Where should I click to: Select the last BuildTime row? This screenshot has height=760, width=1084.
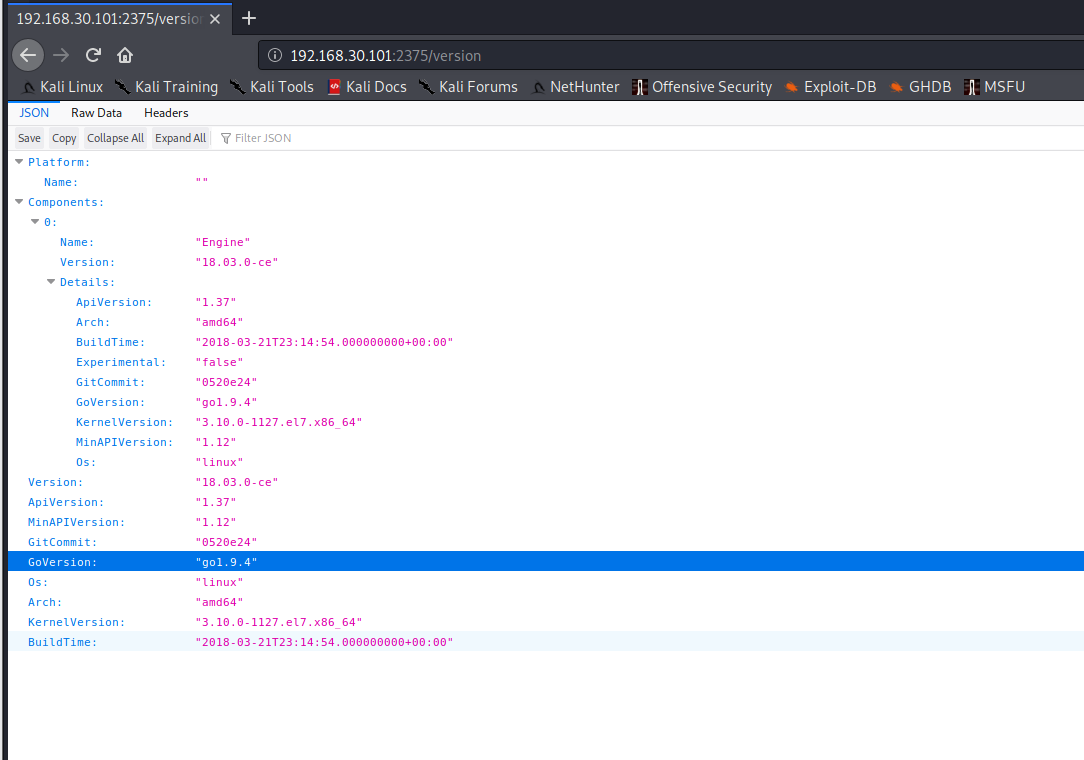[x=546, y=642]
